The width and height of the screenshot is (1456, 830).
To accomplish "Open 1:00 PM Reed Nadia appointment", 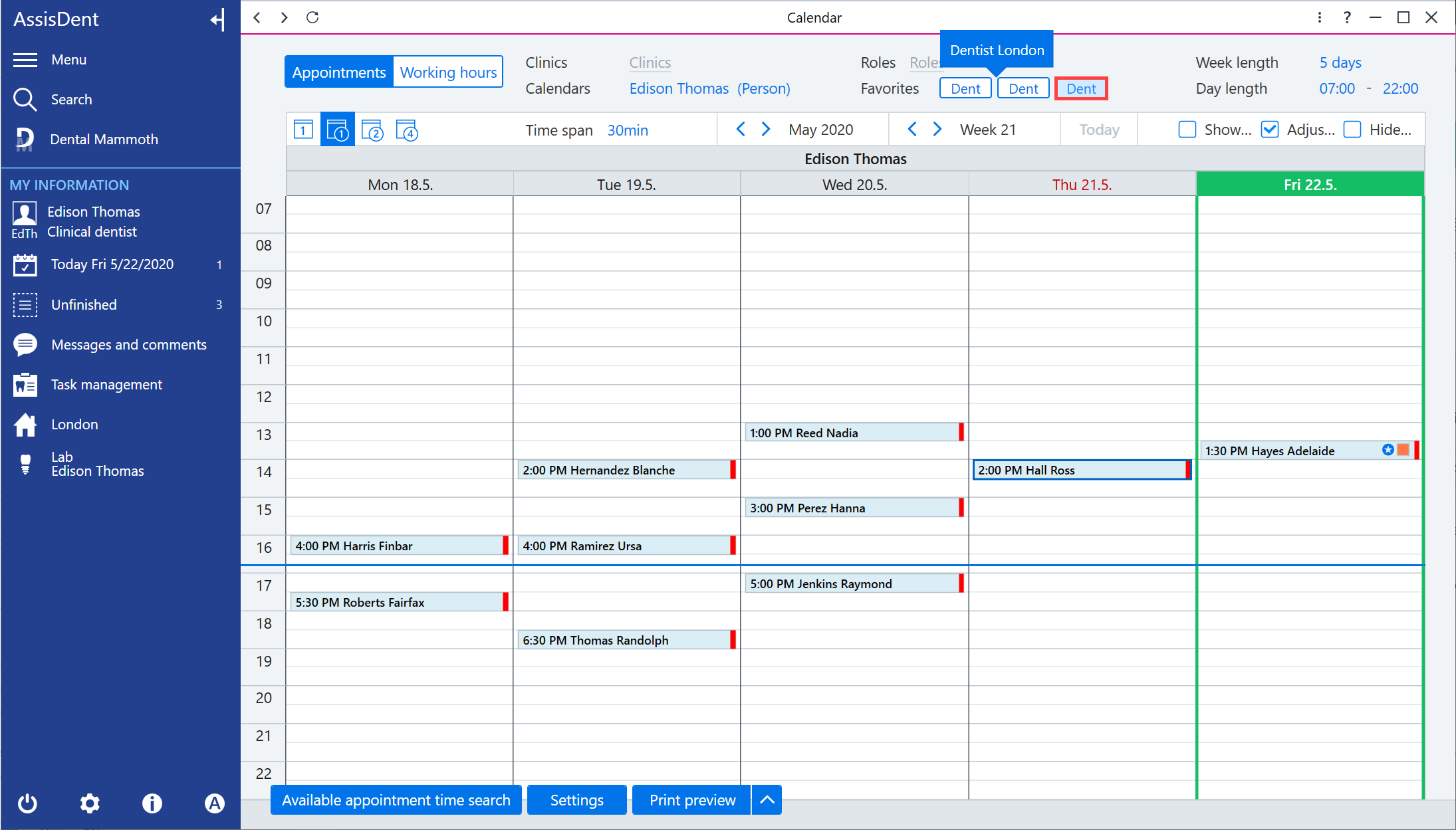I will pos(854,433).
